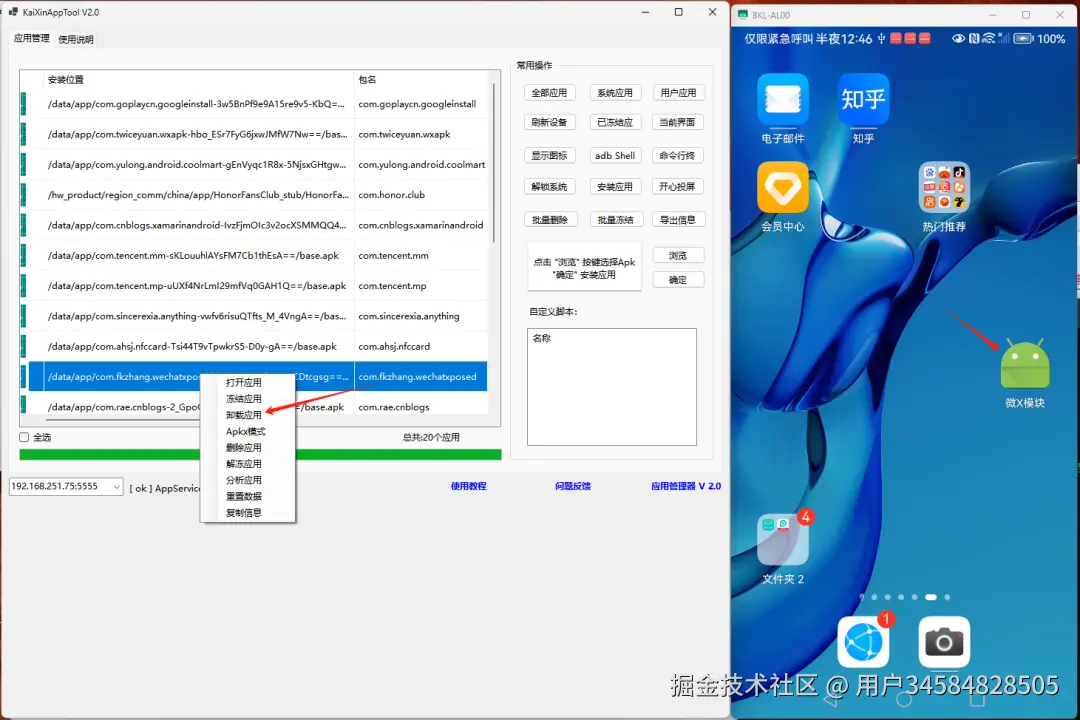Click the 批量冻结 button
The width and height of the screenshot is (1080, 720).
pos(615,220)
